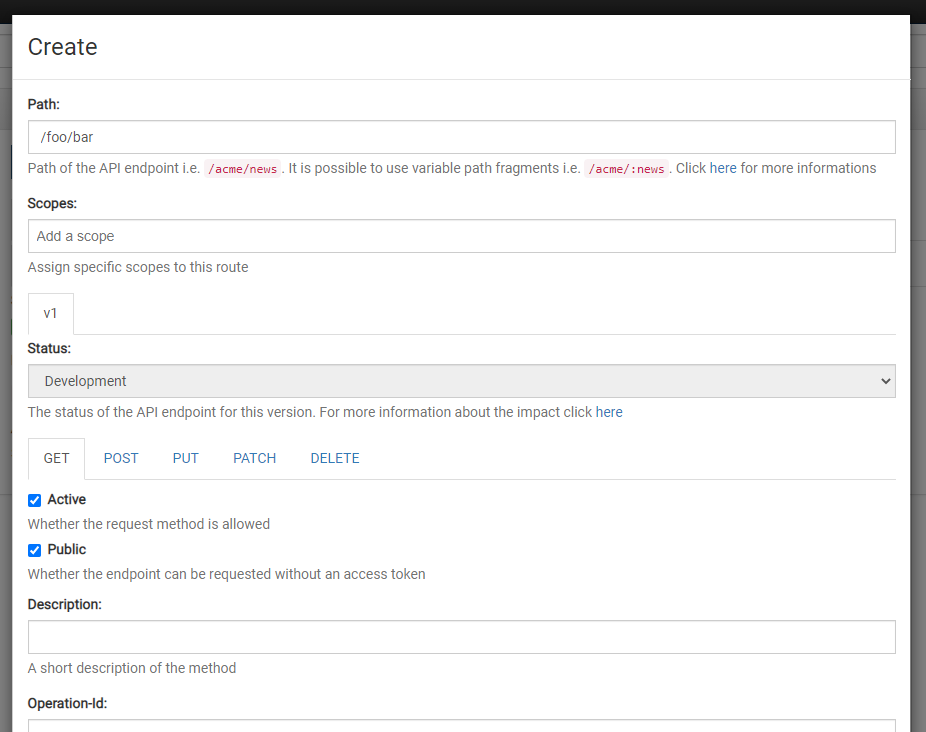Click the access token hint under Public
The width and height of the screenshot is (926, 732).
point(227,574)
